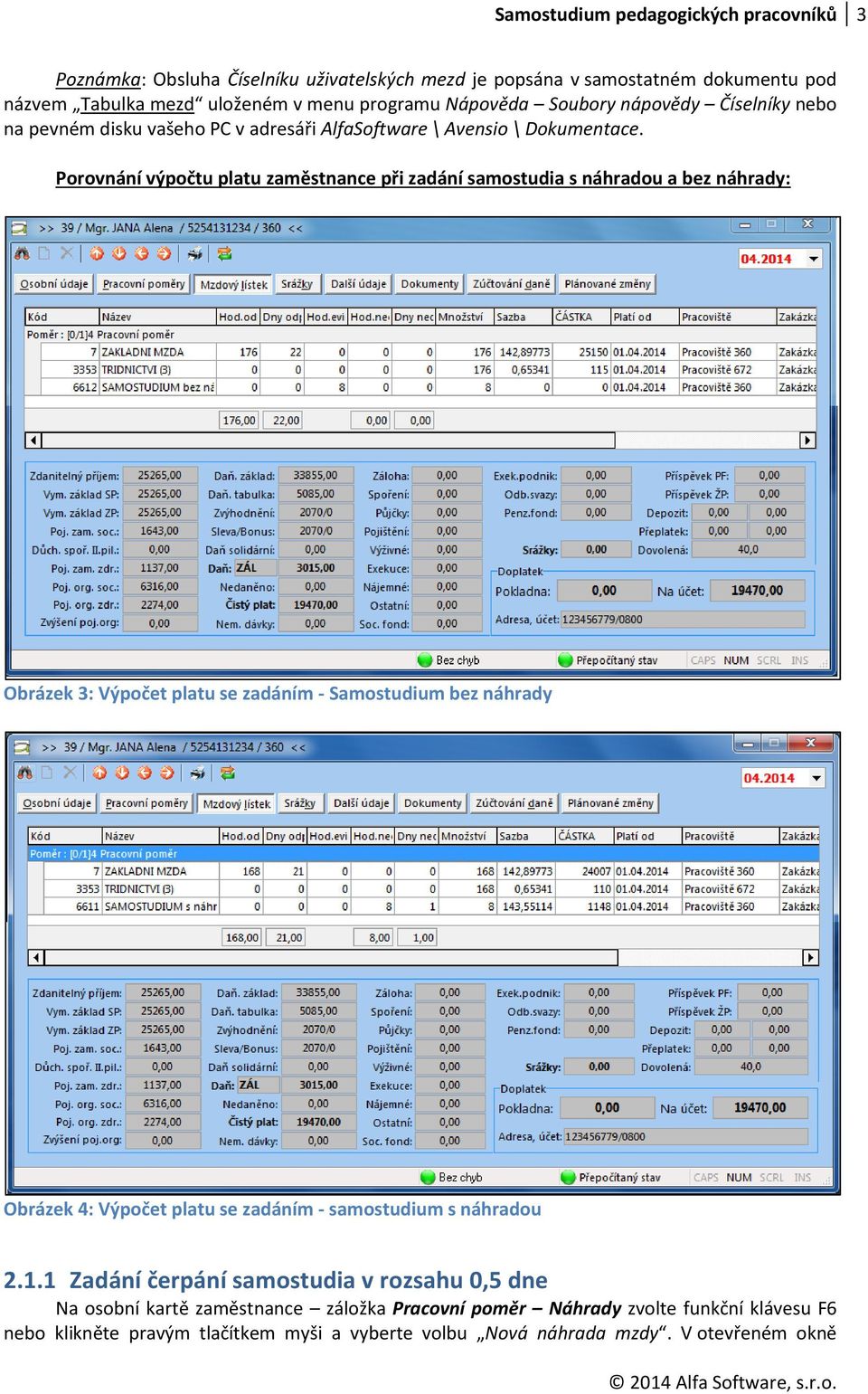Click the scroll-left arrow of the Obrázek 4 table scrollbar
This screenshot has height=1394, width=868.
(37, 957)
